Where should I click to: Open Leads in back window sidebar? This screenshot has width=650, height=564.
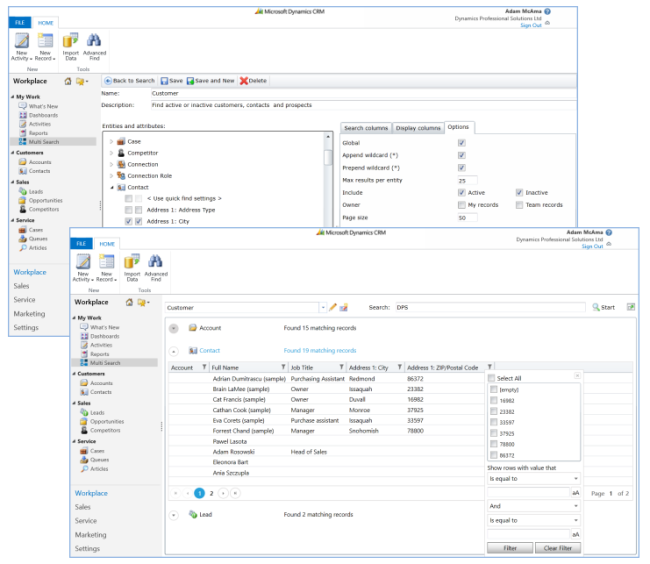click(36, 191)
